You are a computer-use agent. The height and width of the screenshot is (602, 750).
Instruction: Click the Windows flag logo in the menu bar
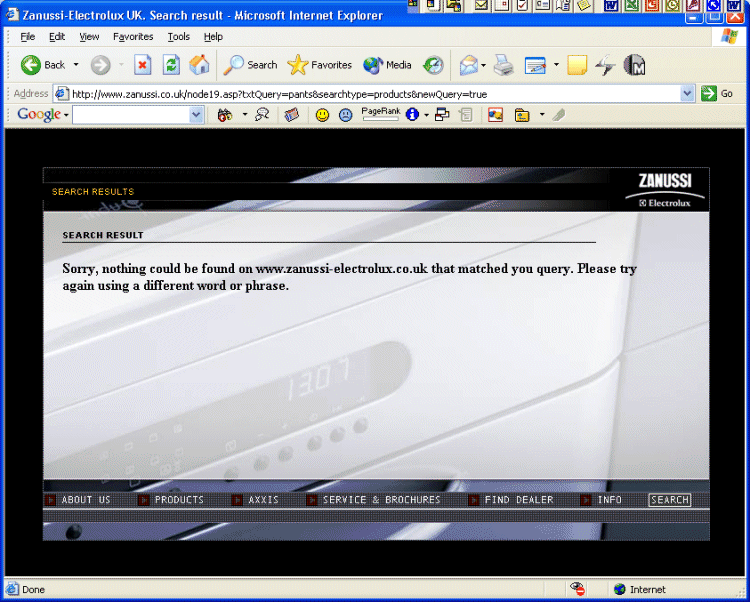[729, 36]
